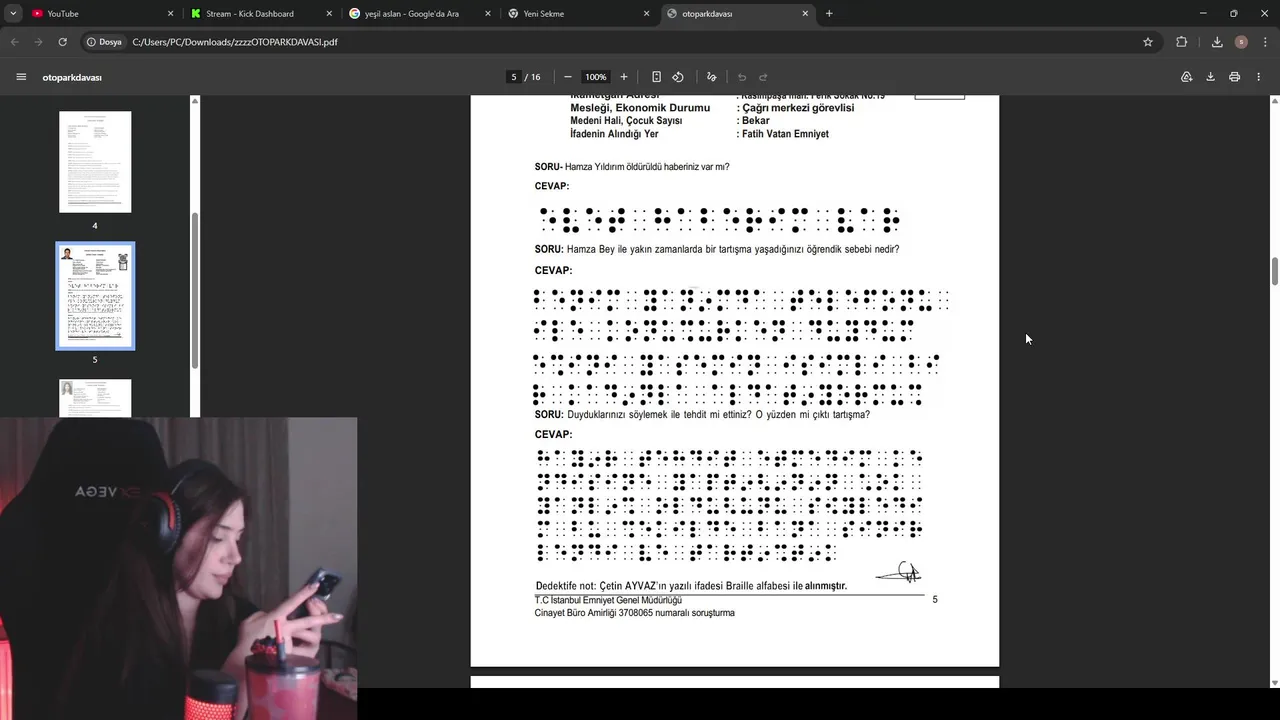Viewport: 1280px width, 720px height.
Task: Reload the current page
Action: tap(62, 42)
